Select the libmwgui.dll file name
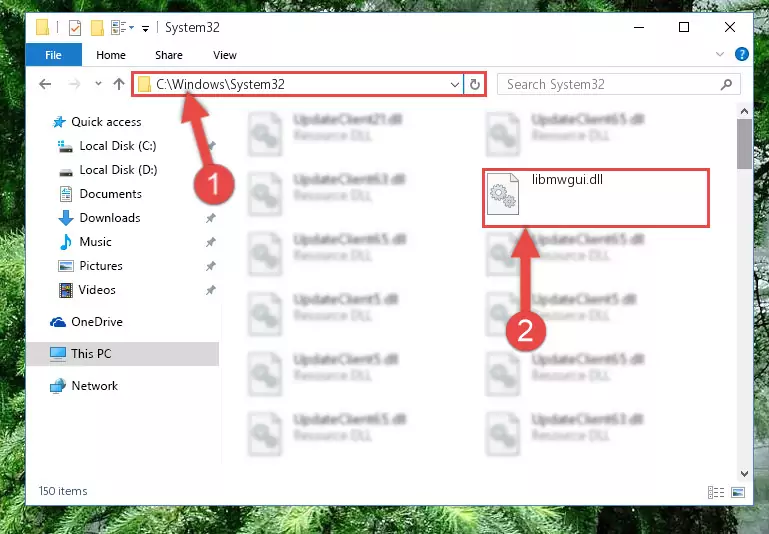 pyautogui.click(x=567, y=179)
